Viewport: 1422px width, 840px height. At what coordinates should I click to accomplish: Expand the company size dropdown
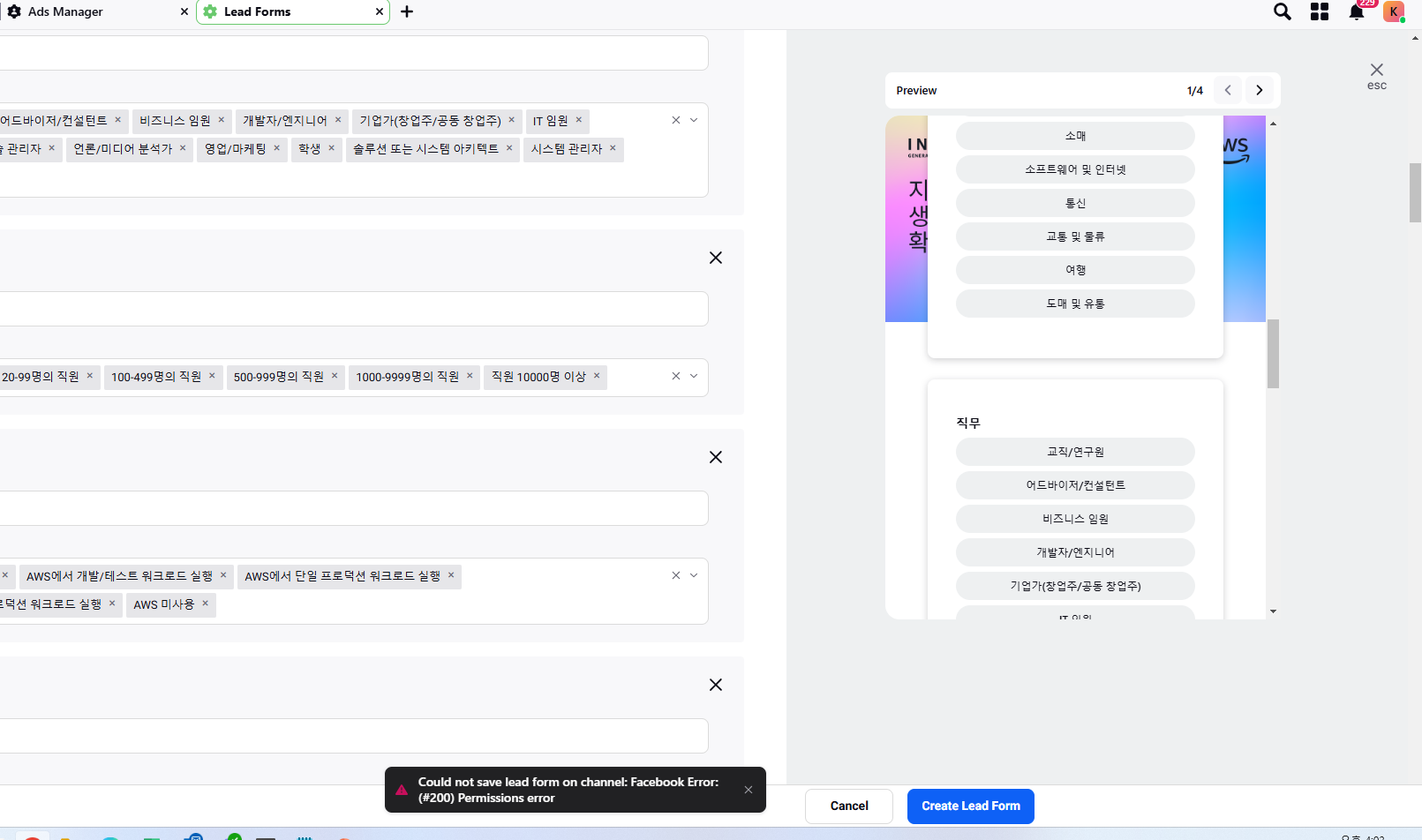(x=694, y=376)
